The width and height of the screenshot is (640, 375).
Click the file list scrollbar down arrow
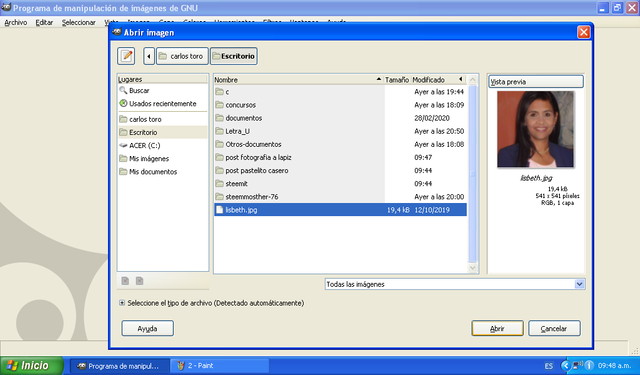click(473, 268)
